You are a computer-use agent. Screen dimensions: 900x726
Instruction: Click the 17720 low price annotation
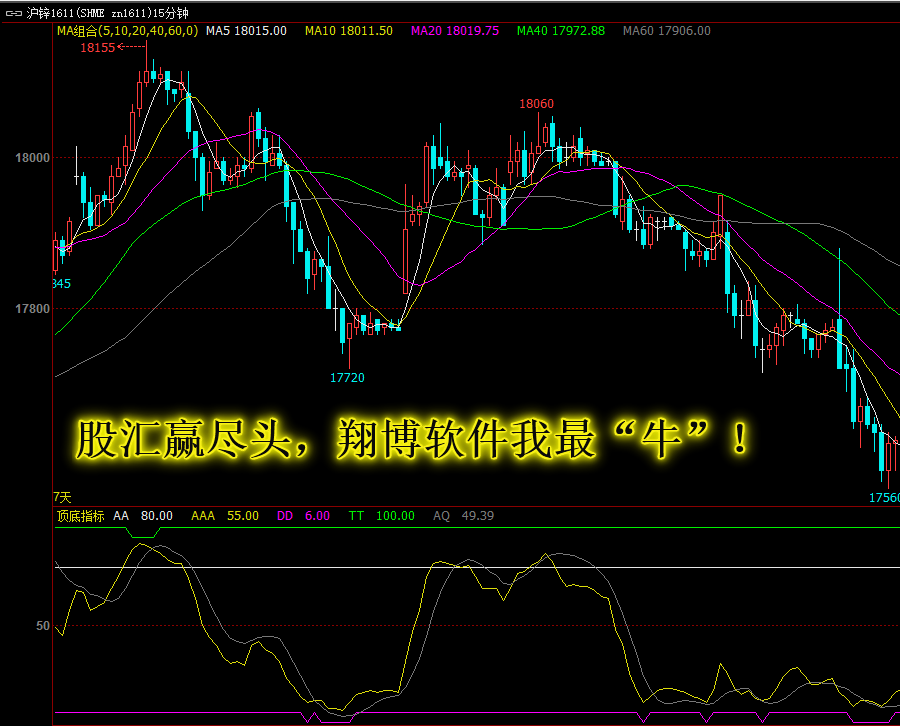[347, 378]
